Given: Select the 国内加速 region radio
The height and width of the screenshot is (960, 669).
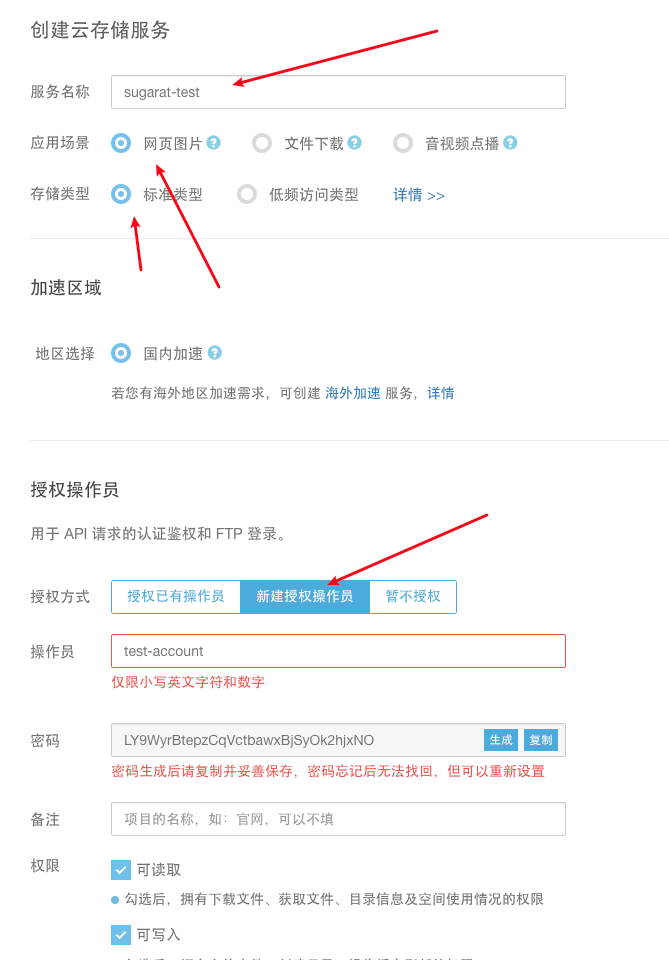Looking at the screenshot, I should (121, 353).
